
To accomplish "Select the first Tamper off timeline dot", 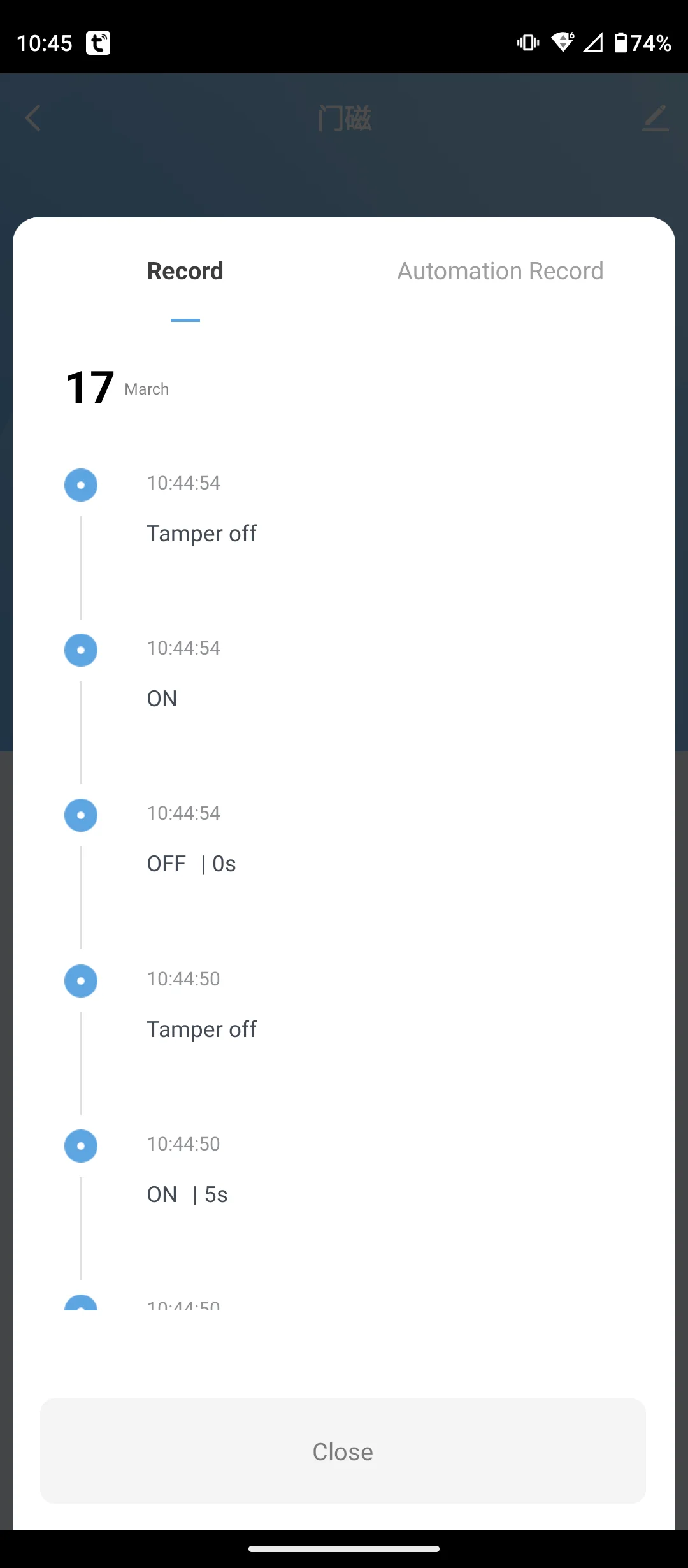I will 81,485.
